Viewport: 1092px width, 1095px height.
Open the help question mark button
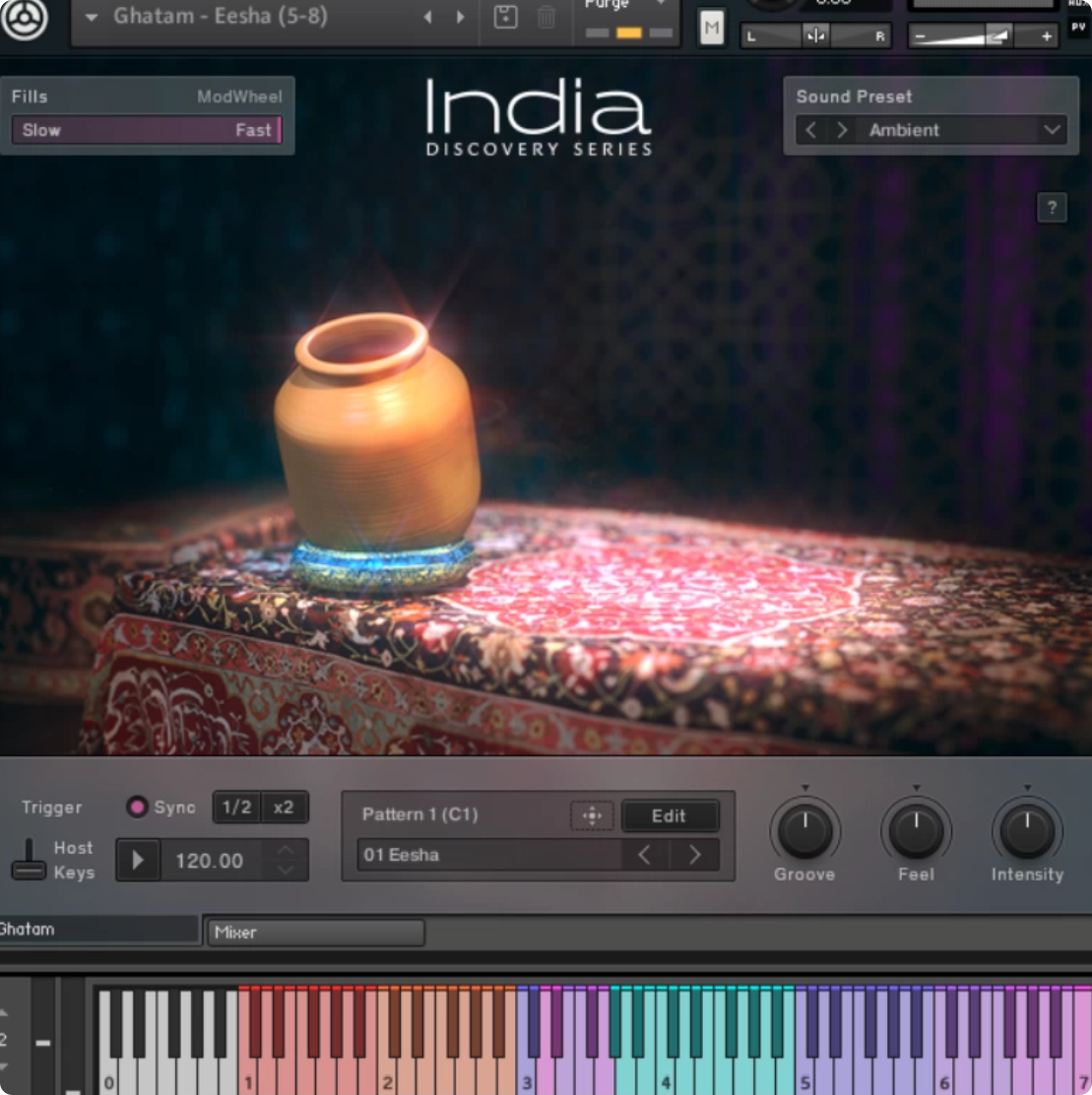point(1052,208)
